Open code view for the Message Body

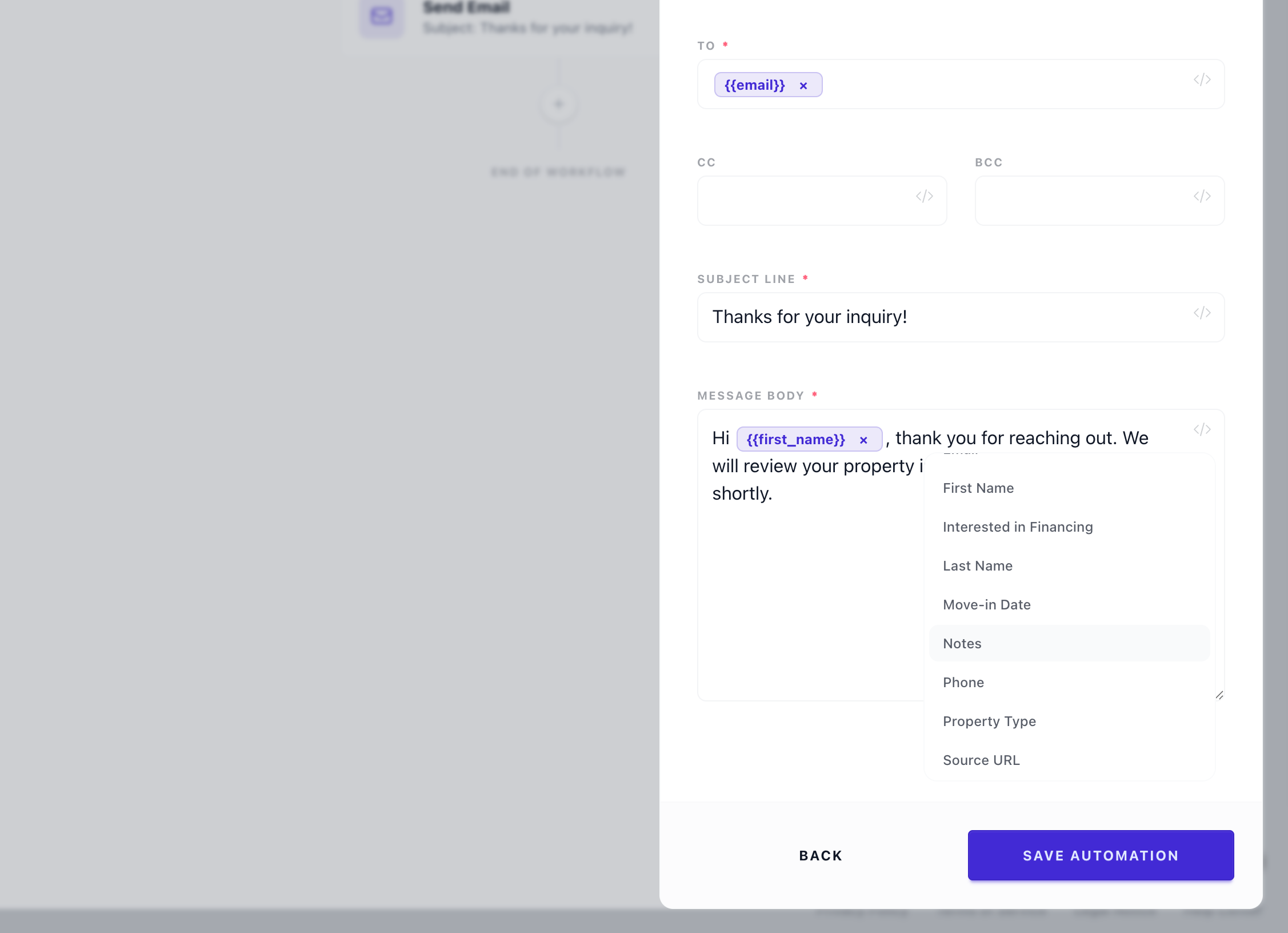(1202, 429)
